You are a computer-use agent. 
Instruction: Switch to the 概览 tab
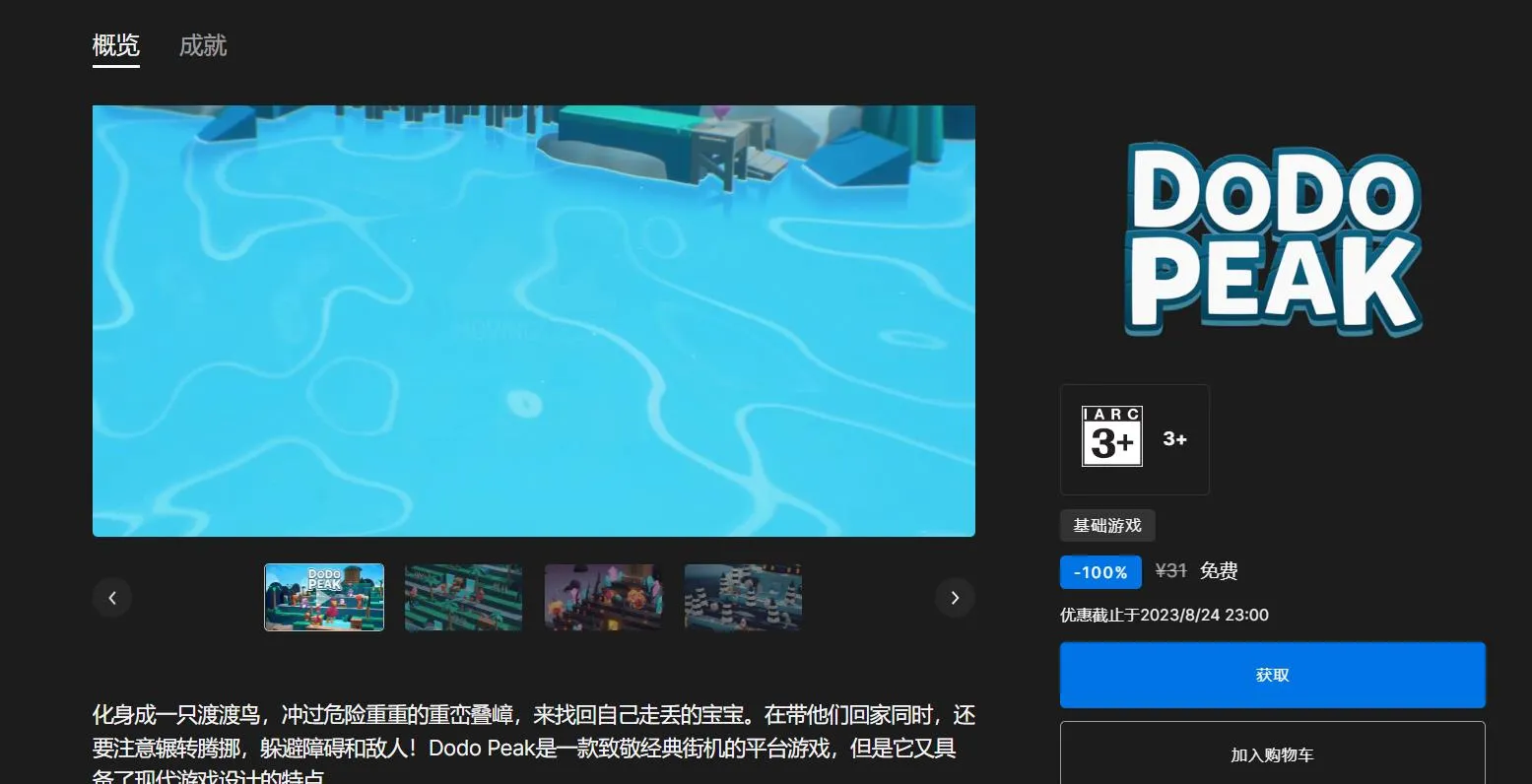(x=116, y=45)
